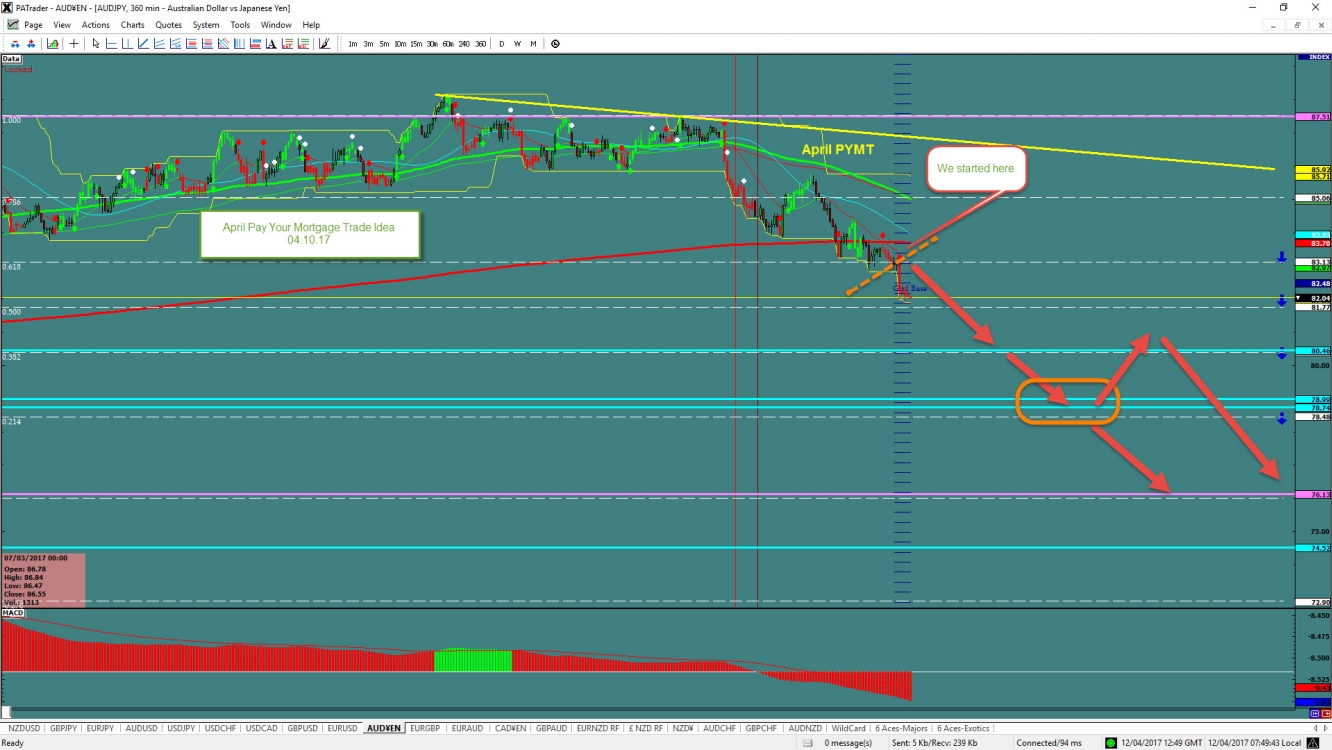Open the Help menu
This screenshot has width=1332, height=750.
coord(311,25)
